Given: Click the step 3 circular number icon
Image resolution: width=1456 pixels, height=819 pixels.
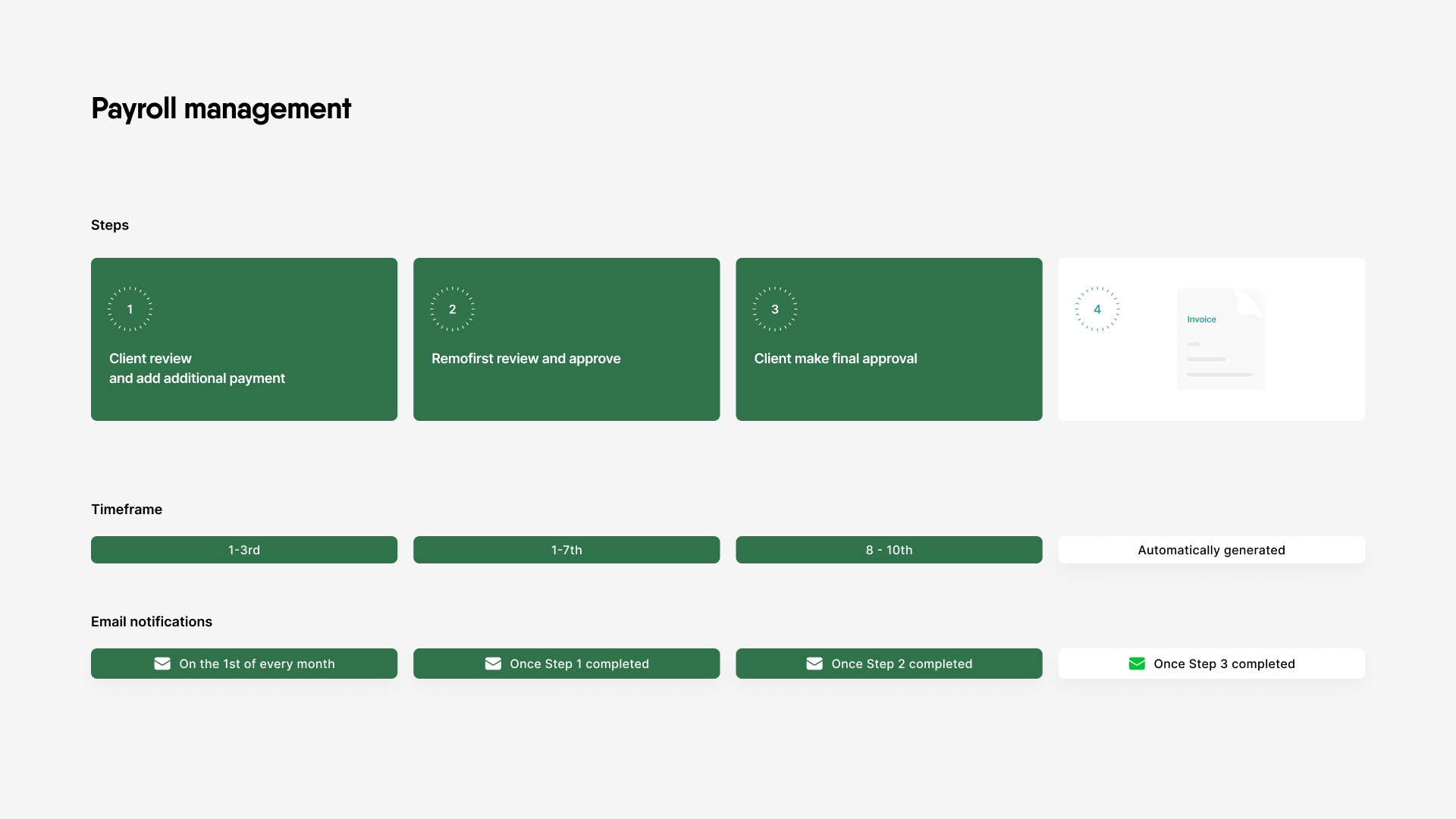Looking at the screenshot, I should [774, 309].
